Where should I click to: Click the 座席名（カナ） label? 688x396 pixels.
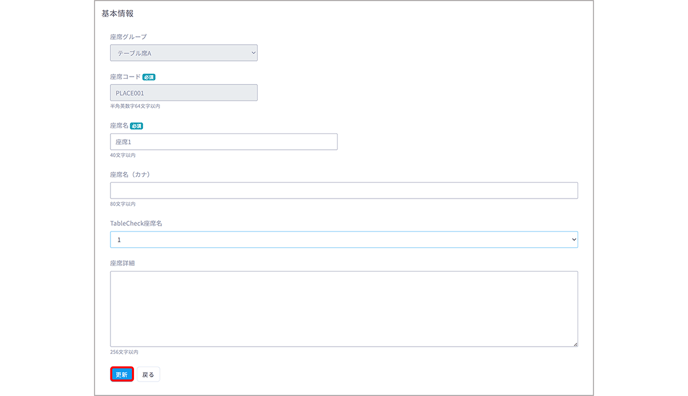(x=130, y=175)
